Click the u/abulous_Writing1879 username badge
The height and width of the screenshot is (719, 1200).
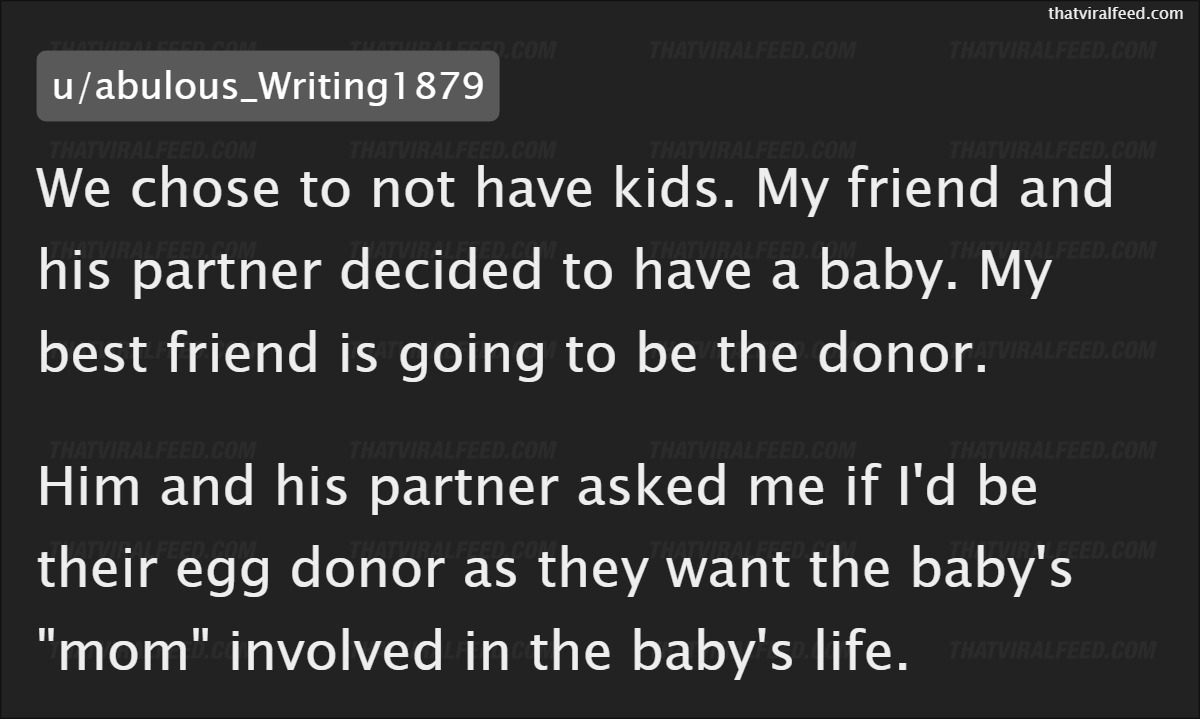coord(267,86)
